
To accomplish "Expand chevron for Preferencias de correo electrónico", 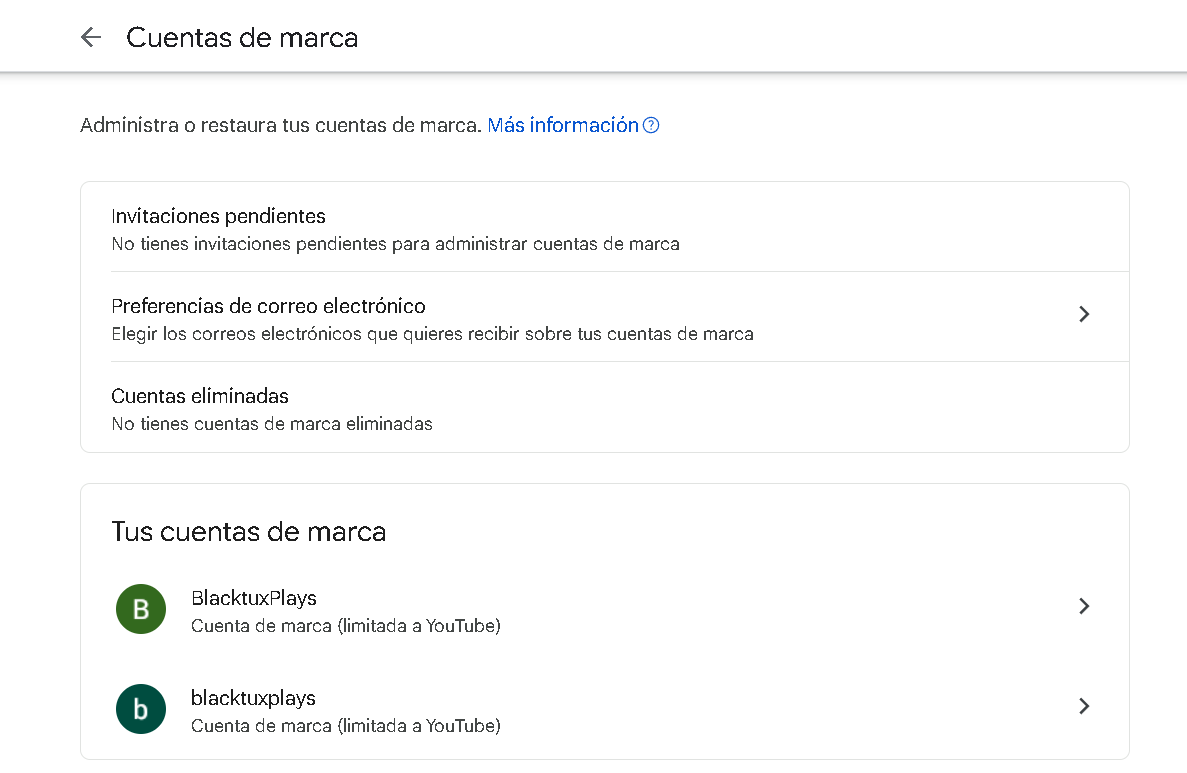I will (1084, 314).
